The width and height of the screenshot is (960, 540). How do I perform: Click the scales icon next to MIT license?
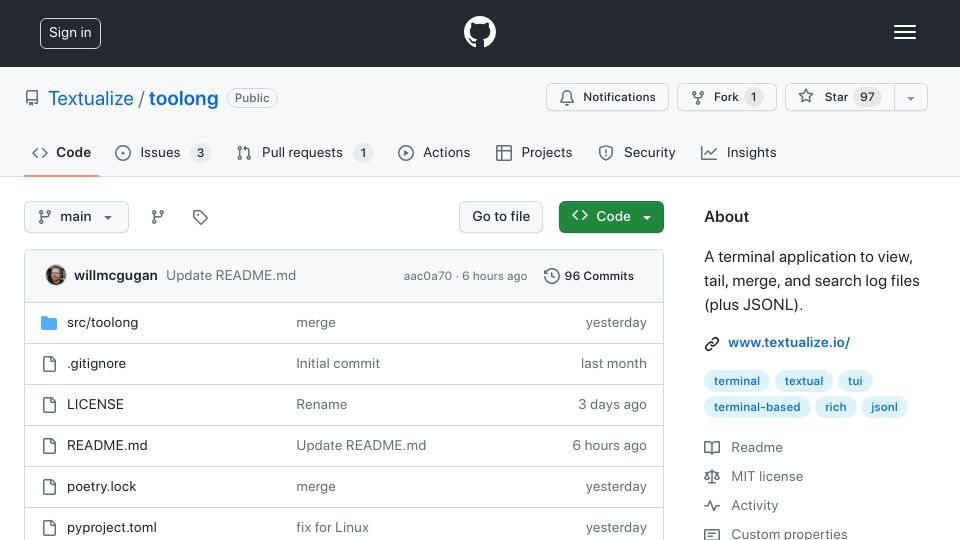click(711, 476)
